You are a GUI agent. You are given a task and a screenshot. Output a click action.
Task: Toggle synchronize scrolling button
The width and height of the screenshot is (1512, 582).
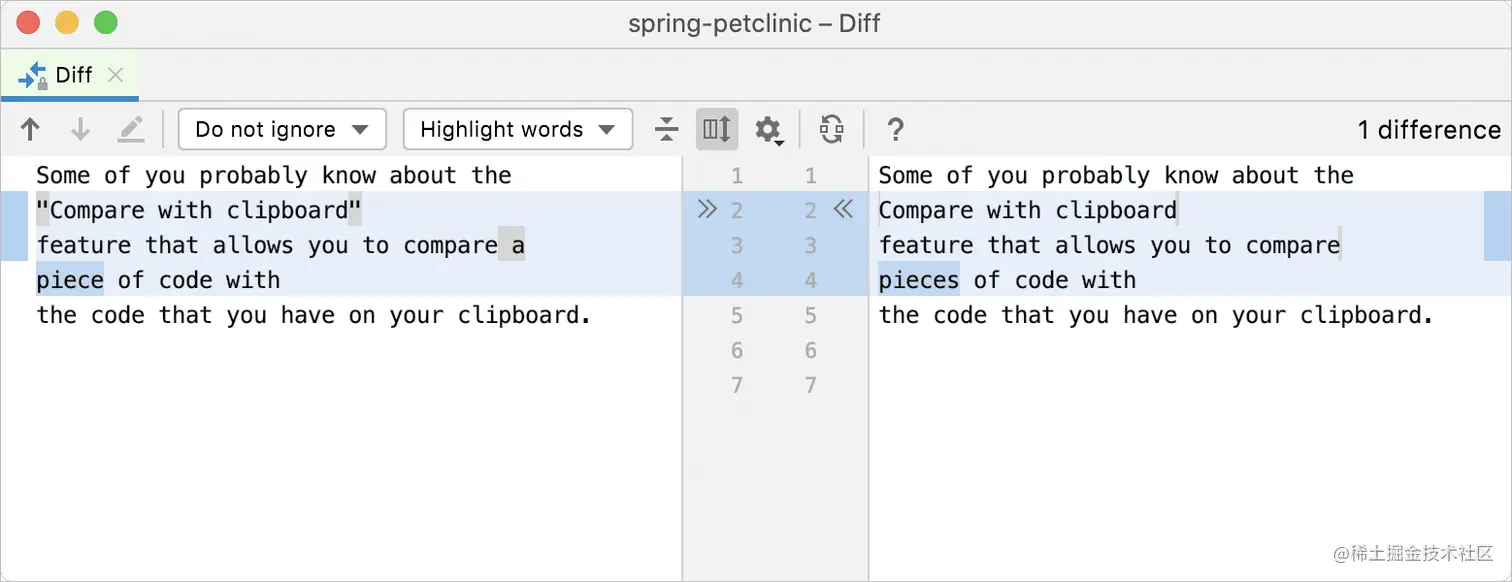pos(717,129)
